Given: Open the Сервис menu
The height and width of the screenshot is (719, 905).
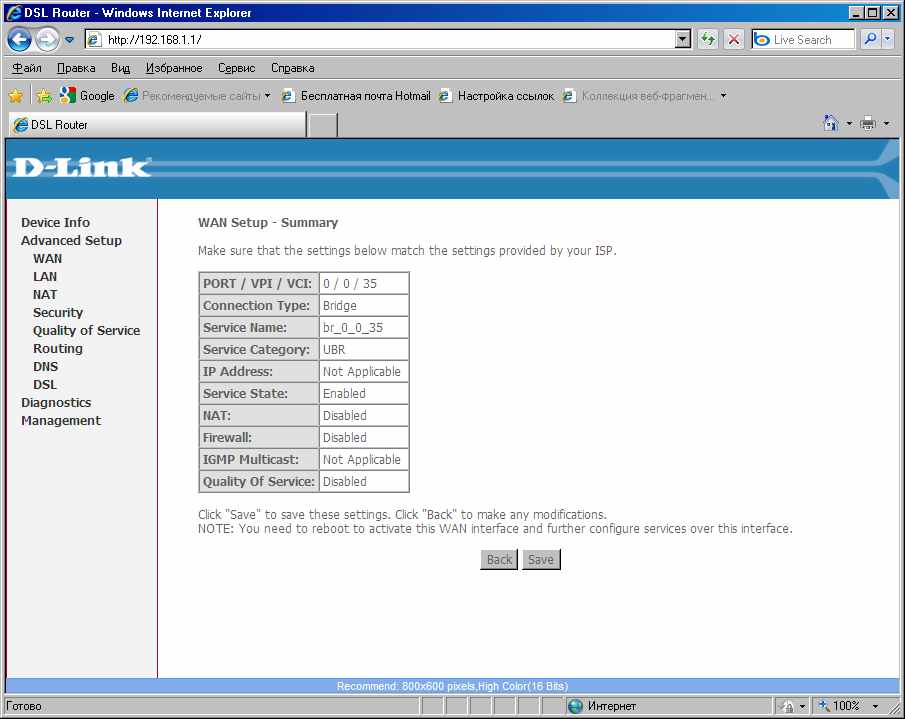Looking at the screenshot, I should [237, 68].
